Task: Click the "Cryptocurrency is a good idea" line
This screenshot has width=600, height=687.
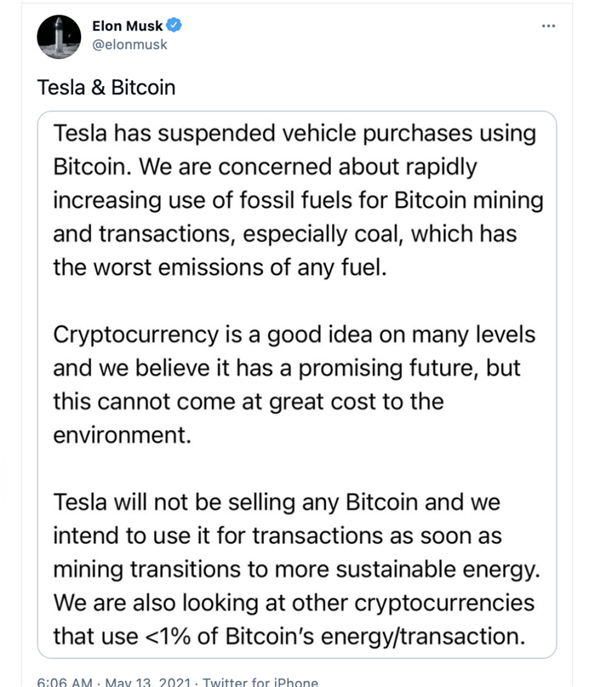Action: pyautogui.click(x=294, y=335)
